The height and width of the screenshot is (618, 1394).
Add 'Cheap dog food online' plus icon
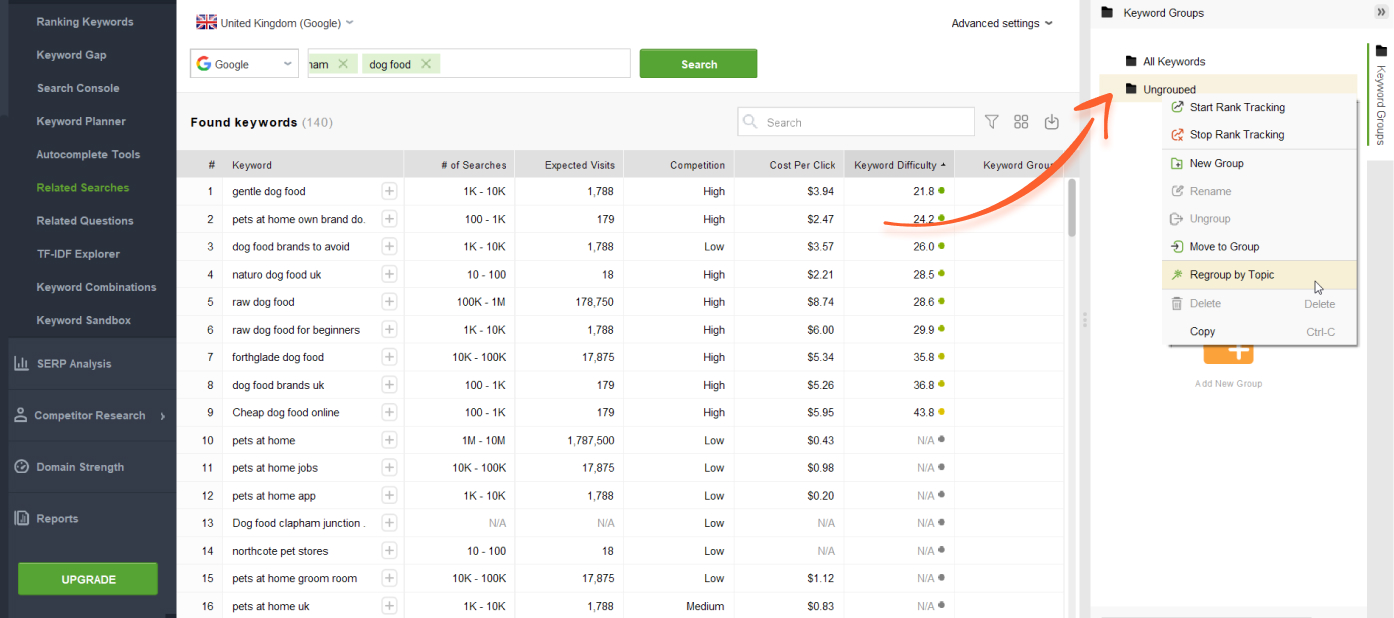[389, 412]
